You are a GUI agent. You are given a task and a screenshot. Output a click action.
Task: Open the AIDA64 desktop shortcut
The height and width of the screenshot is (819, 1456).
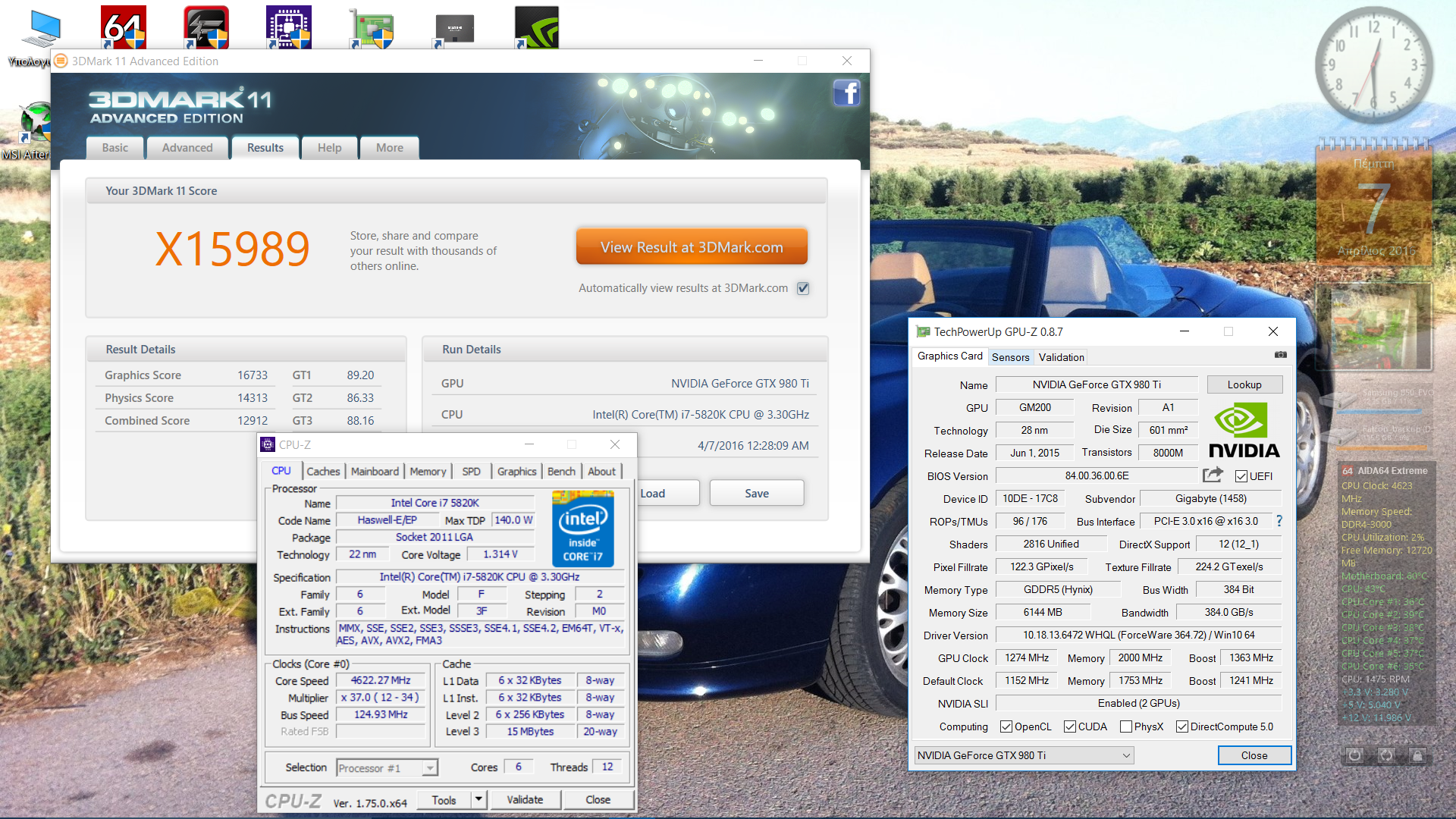point(124,27)
